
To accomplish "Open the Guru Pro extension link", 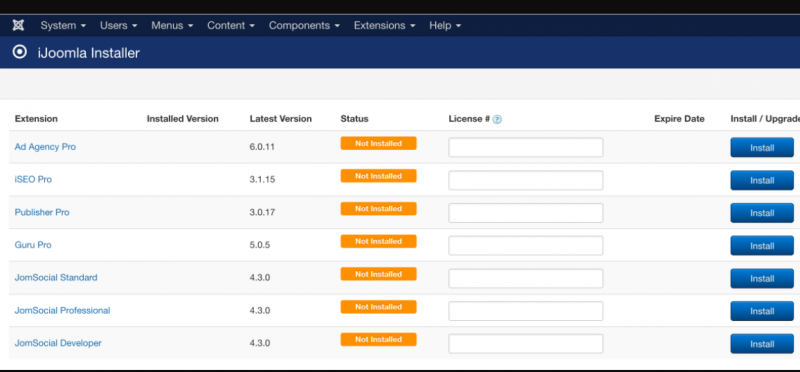I will (x=33, y=245).
